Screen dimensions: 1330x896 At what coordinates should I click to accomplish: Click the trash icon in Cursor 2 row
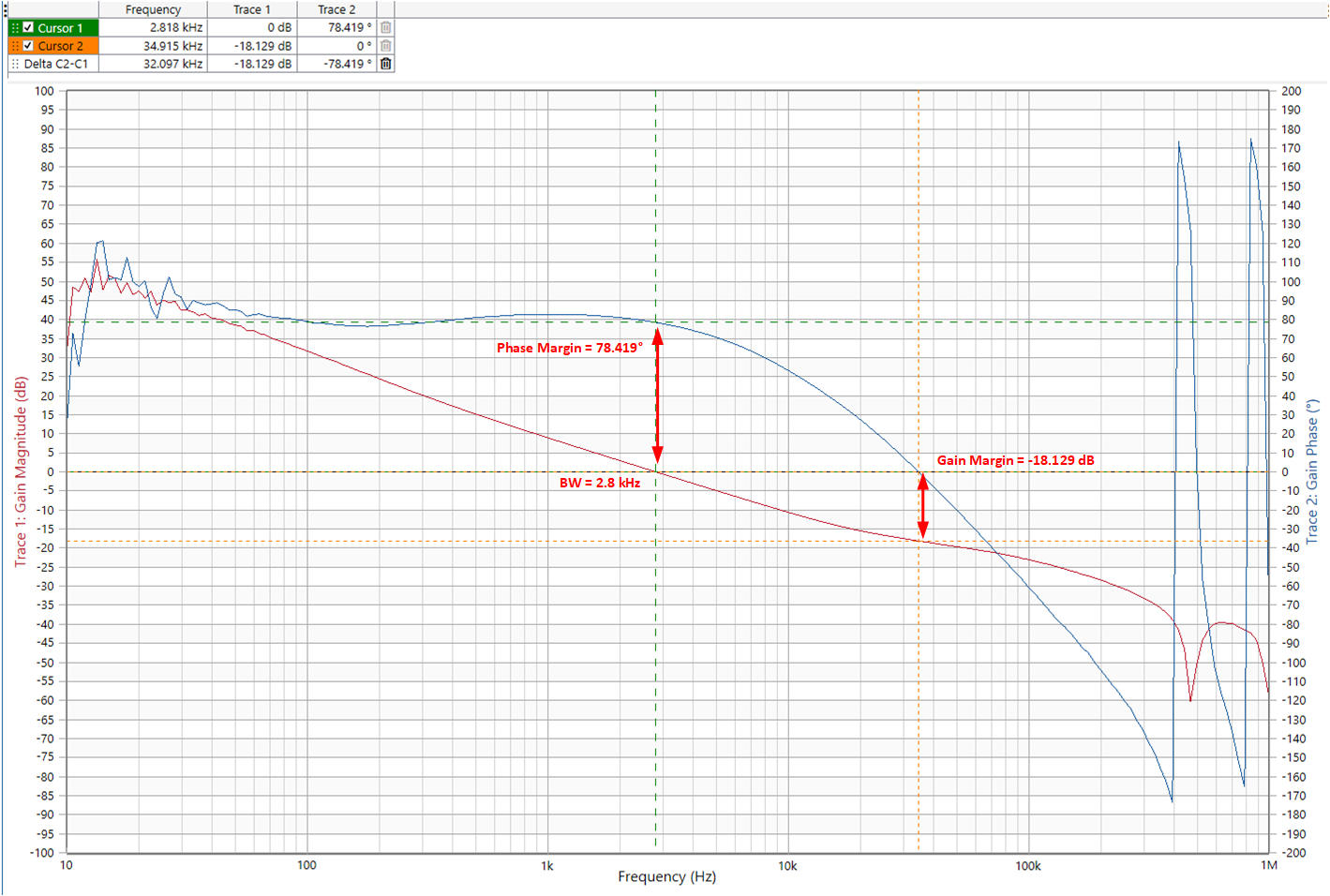[385, 46]
